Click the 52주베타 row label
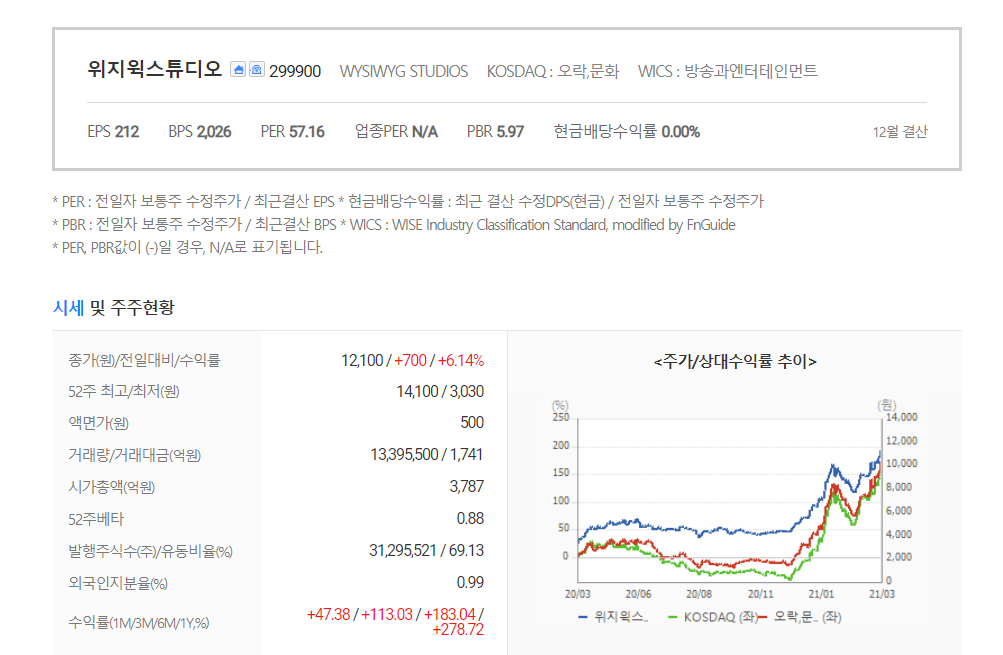Image resolution: width=1003 pixels, height=655 pixels. [x=96, y=519]
